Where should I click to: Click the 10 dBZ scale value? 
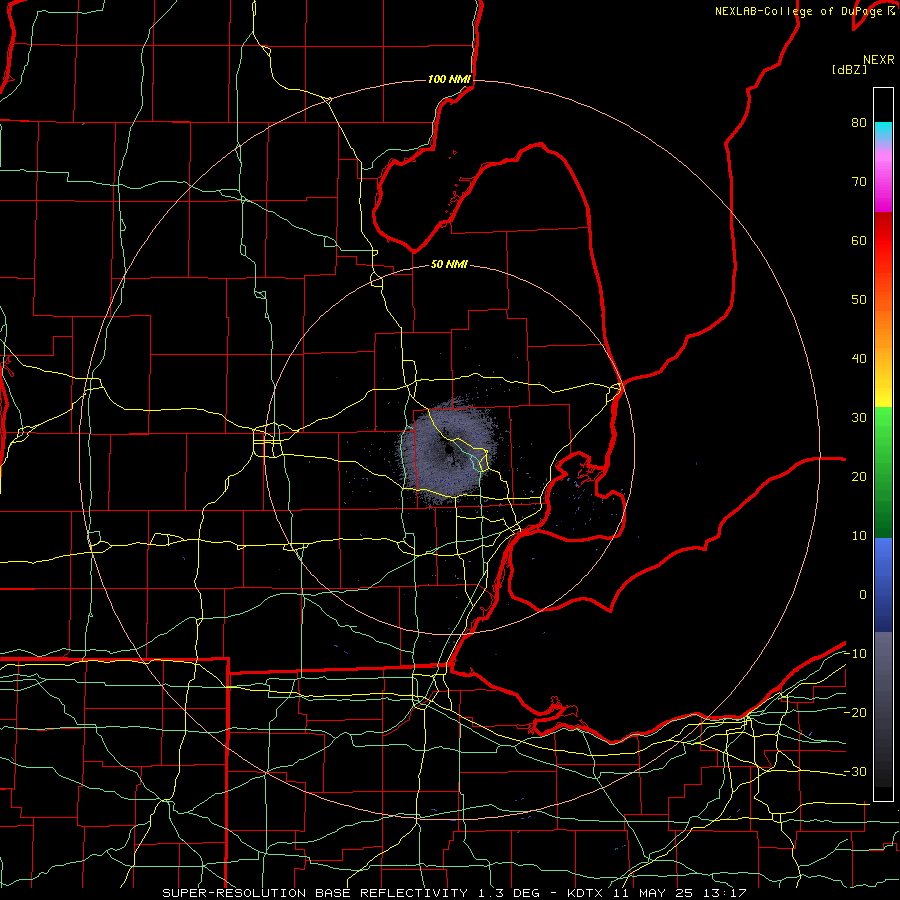[859, 536]
